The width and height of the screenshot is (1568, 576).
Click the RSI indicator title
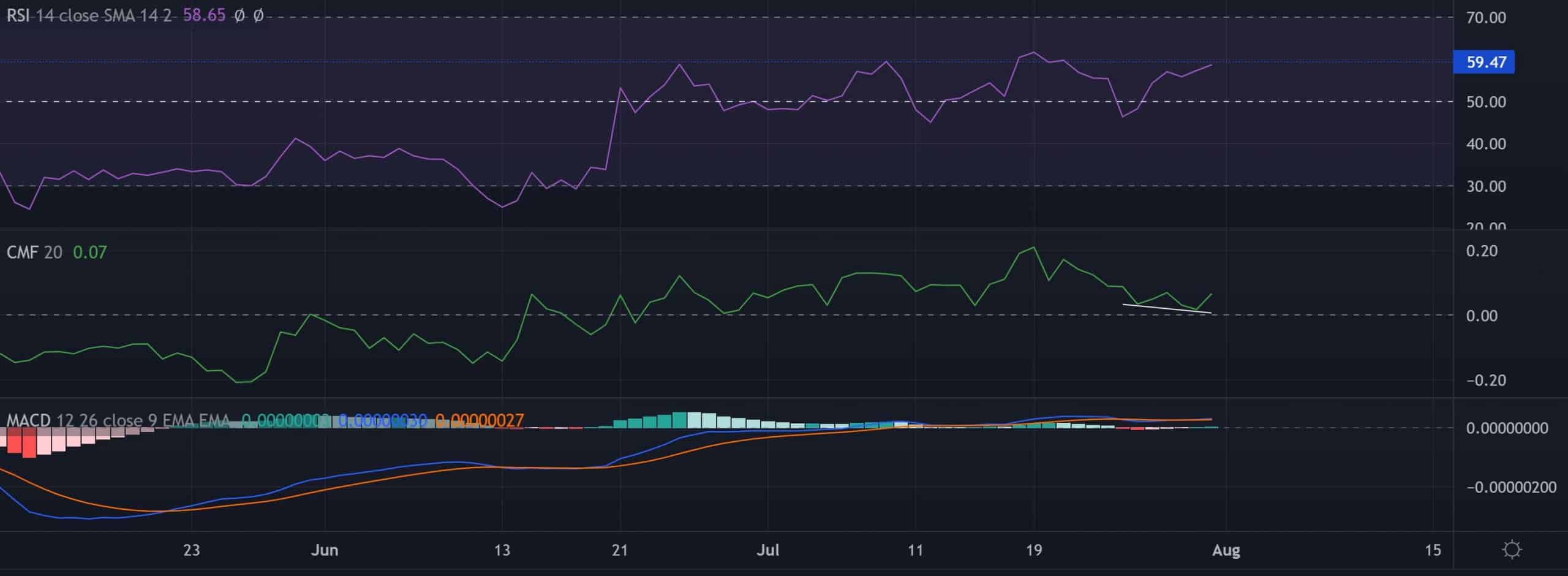(x=17, y=15)
